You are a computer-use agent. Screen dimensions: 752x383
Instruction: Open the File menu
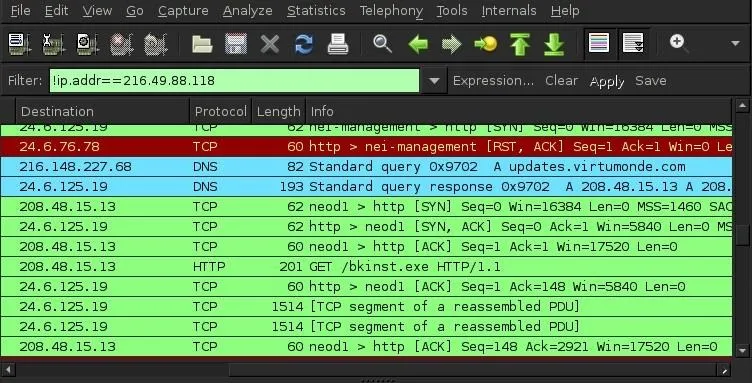(x=20, y=11)
